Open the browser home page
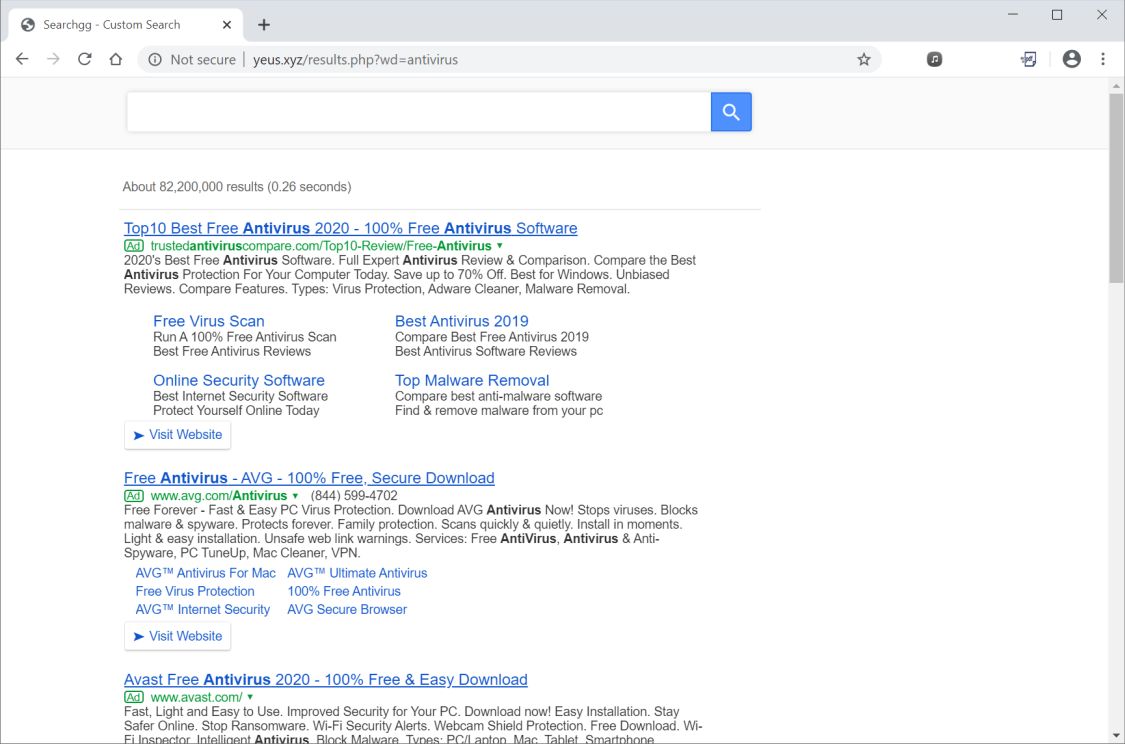Viewport: 1125px width, 744px height. click(x=116, y=60)
